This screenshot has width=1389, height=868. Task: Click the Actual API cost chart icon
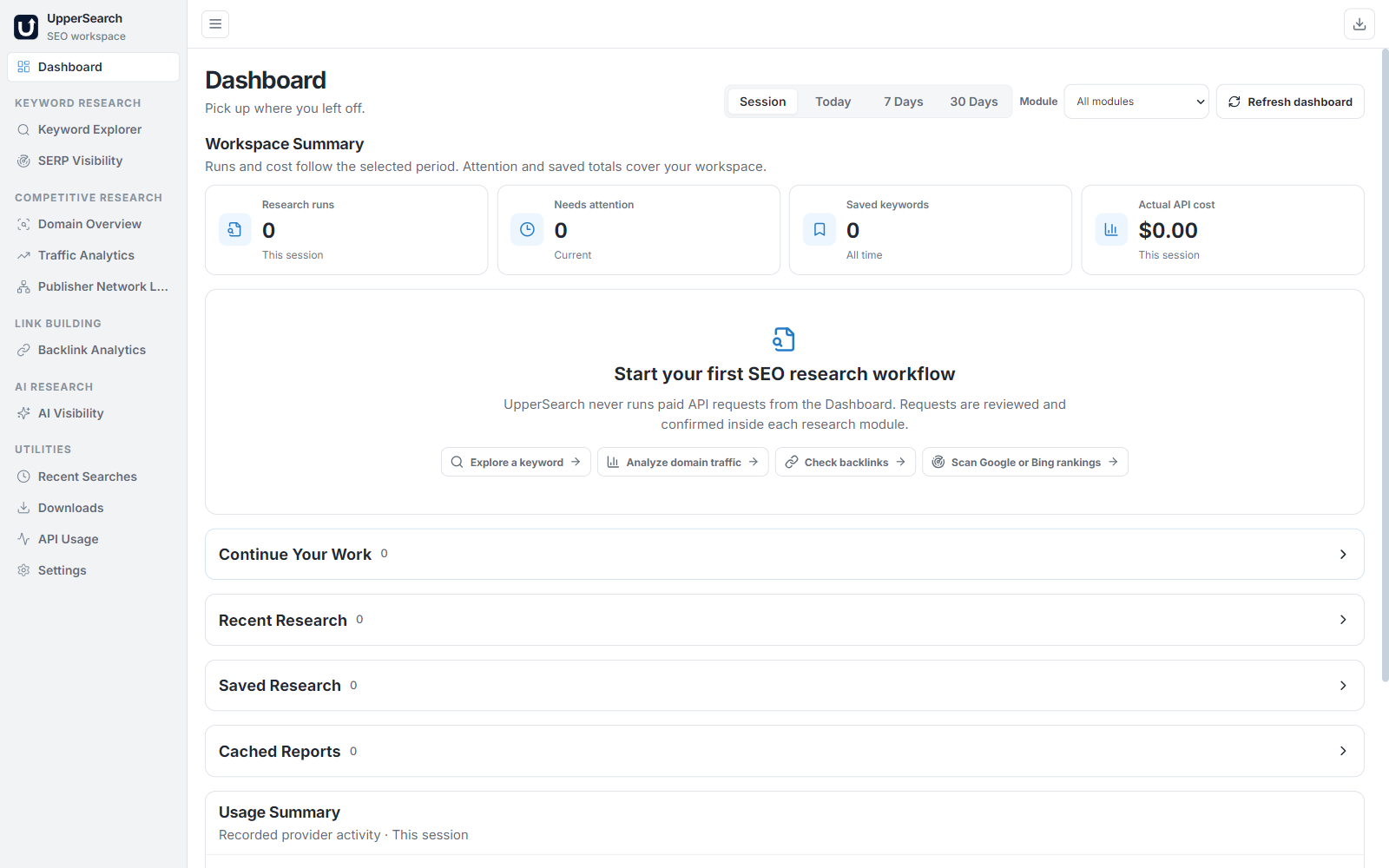point(1111,230)
